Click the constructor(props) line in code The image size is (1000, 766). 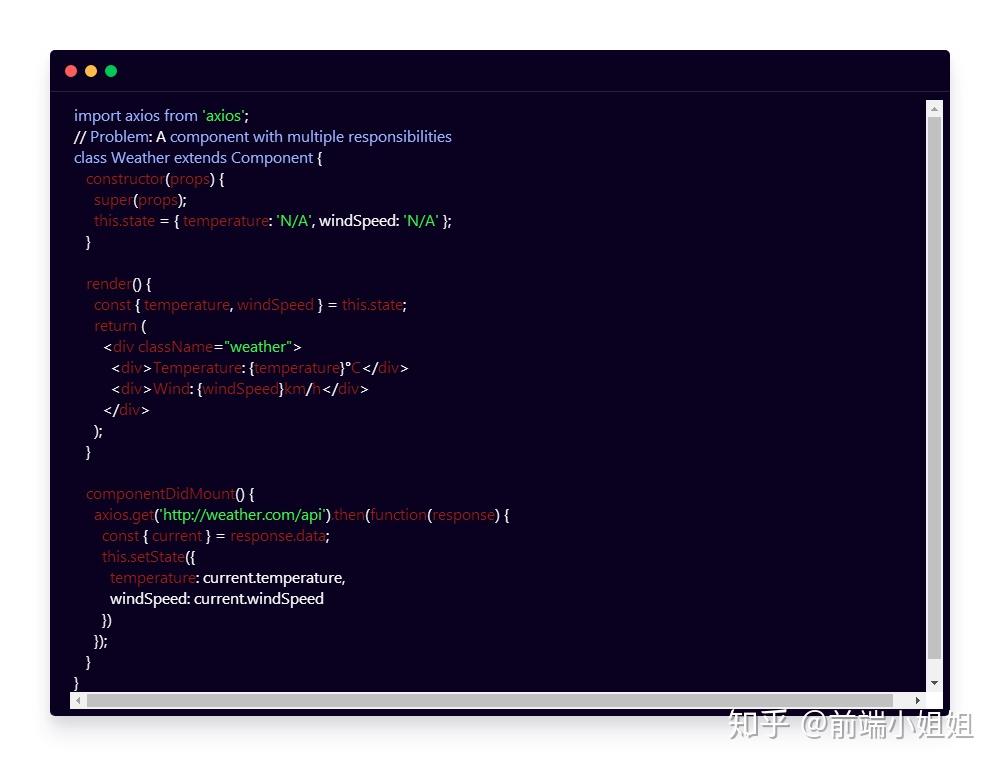151,178
